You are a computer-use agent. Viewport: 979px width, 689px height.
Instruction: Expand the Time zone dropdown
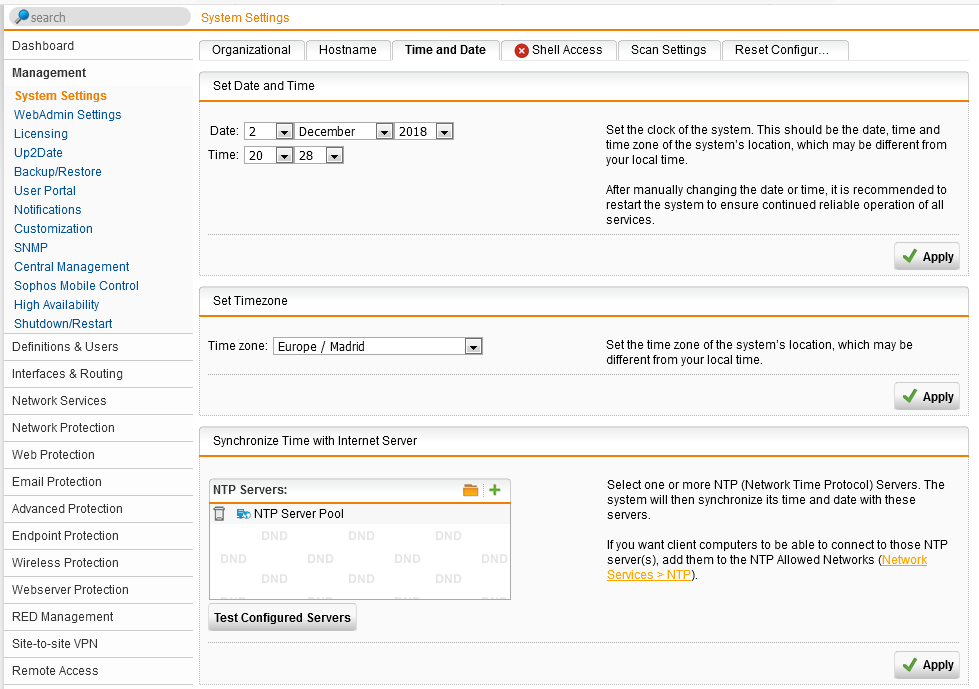474,347
